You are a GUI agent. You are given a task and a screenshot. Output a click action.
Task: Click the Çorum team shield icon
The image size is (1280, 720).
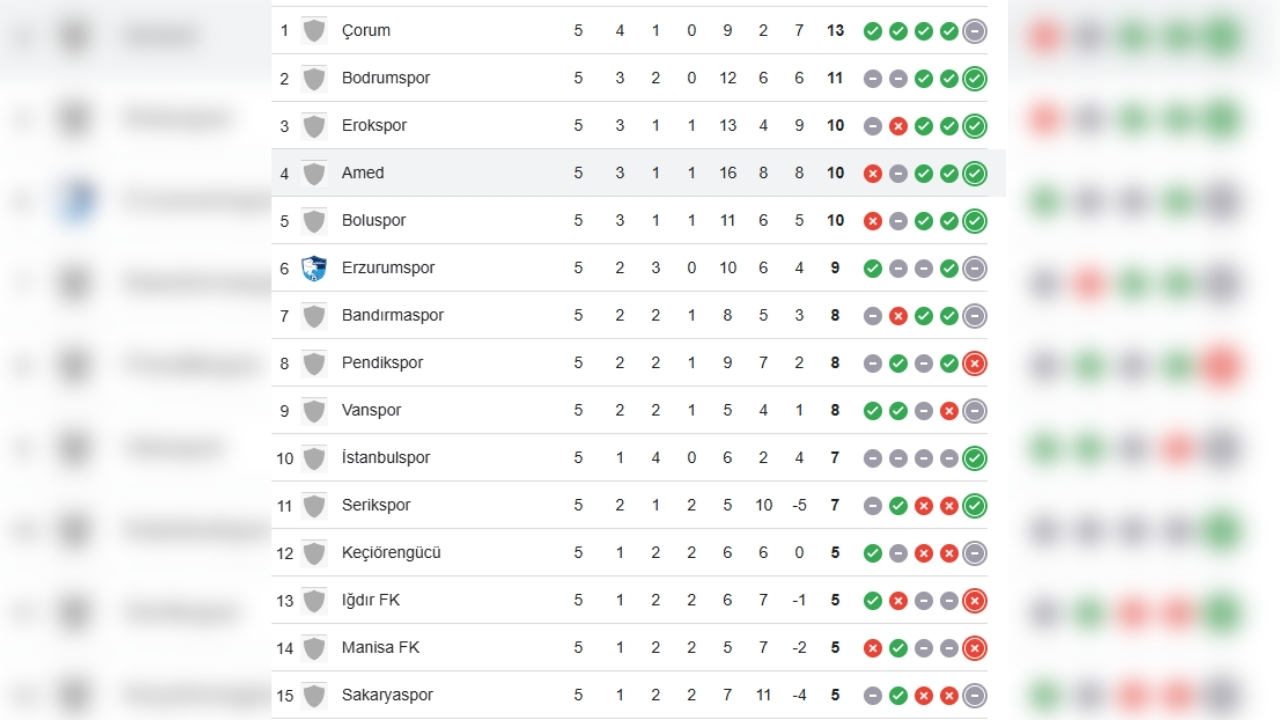[314, 31]
